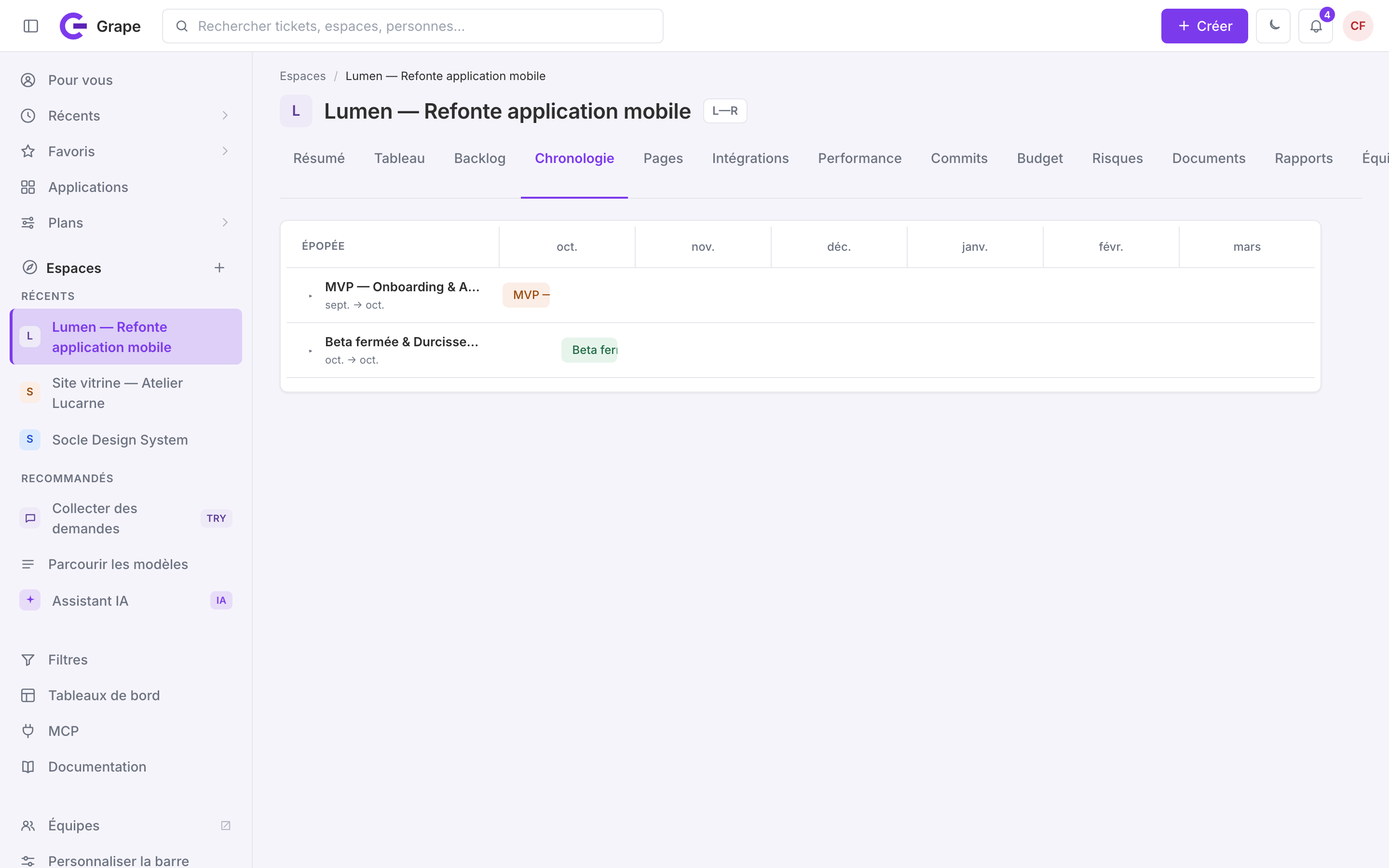Click the Plans sliders icon
The height and width of the screenshot is (868, 1389).
click(x=28, y=223)
